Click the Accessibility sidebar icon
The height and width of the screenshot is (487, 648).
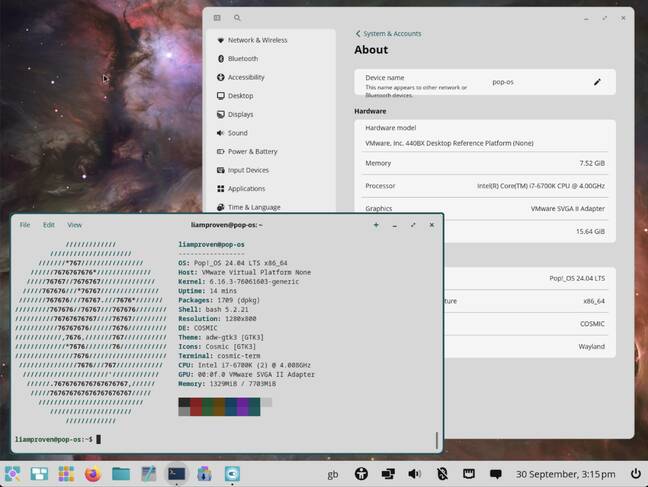click(x=221, y=77)
